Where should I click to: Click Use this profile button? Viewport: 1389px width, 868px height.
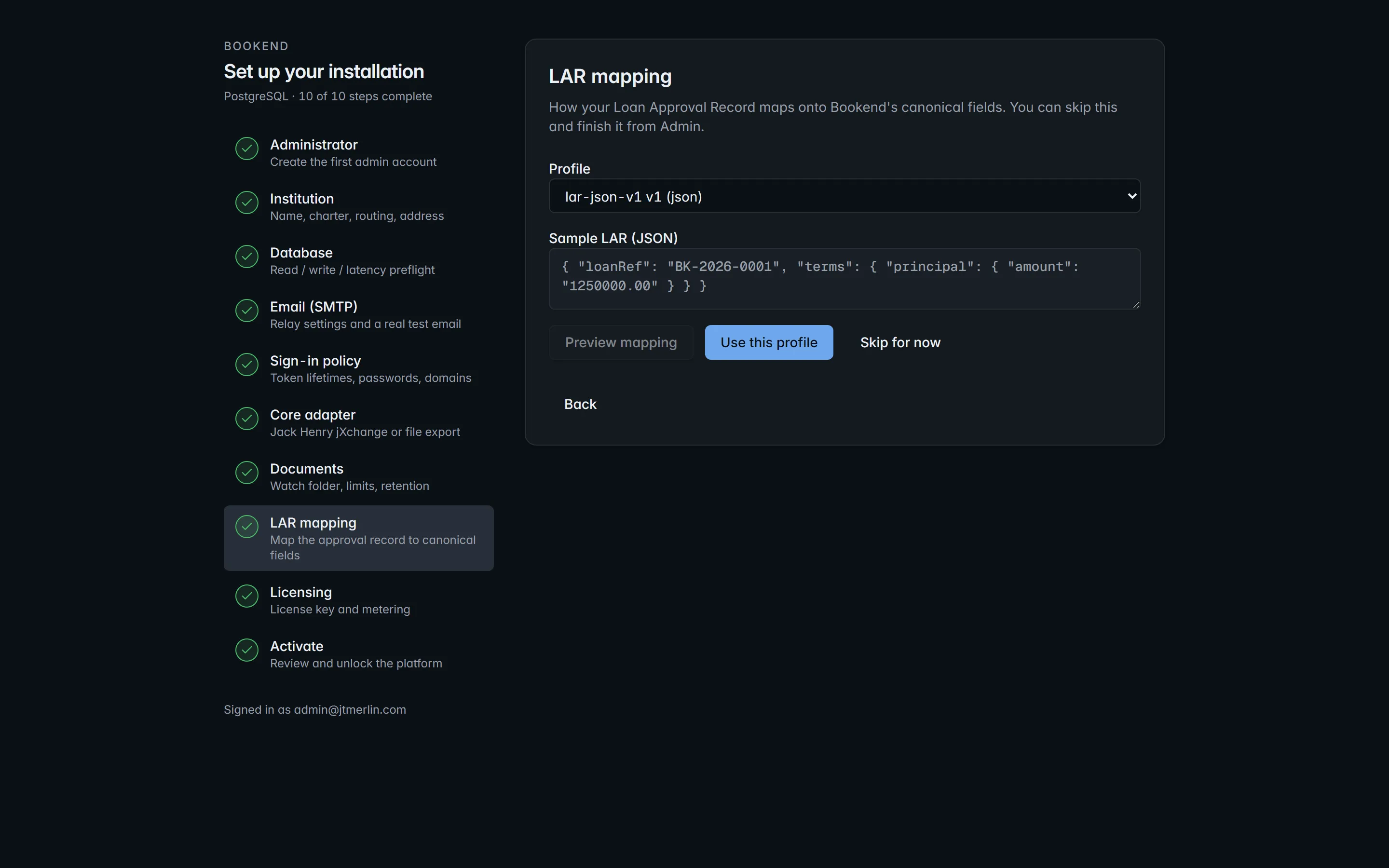[x=769, y=343]
